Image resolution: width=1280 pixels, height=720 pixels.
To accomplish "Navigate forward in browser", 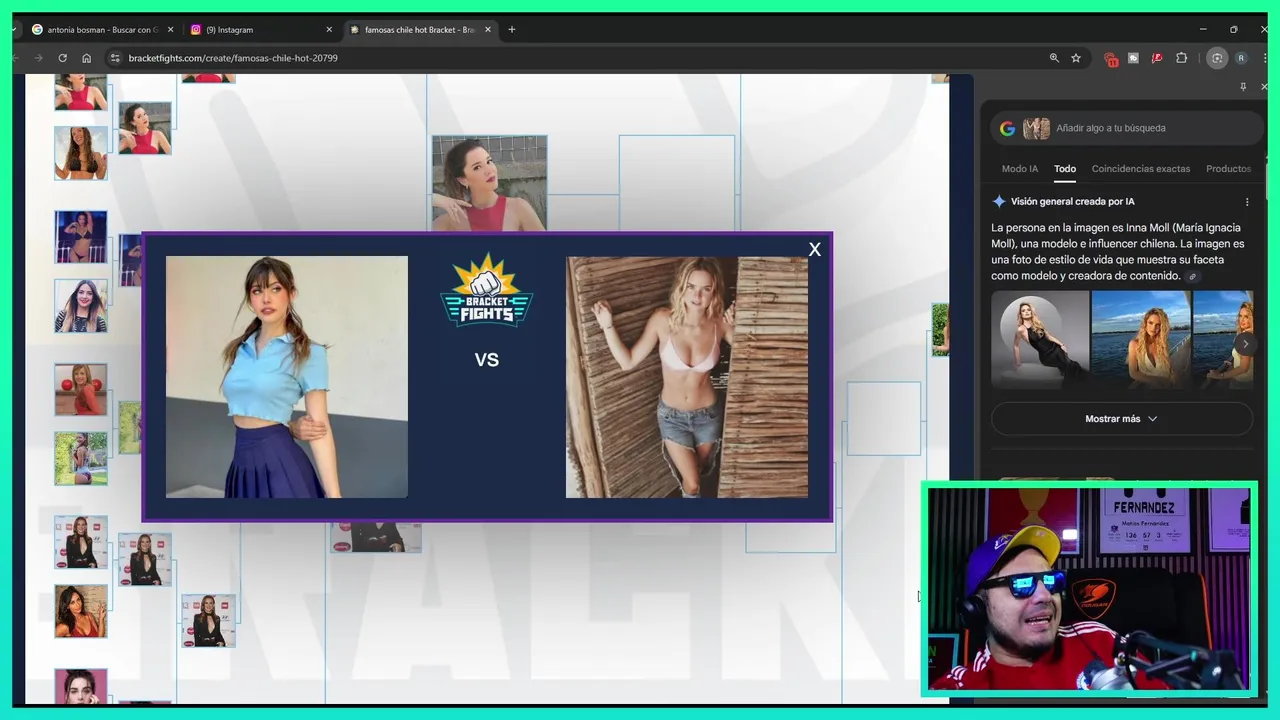I will (38, 58).
